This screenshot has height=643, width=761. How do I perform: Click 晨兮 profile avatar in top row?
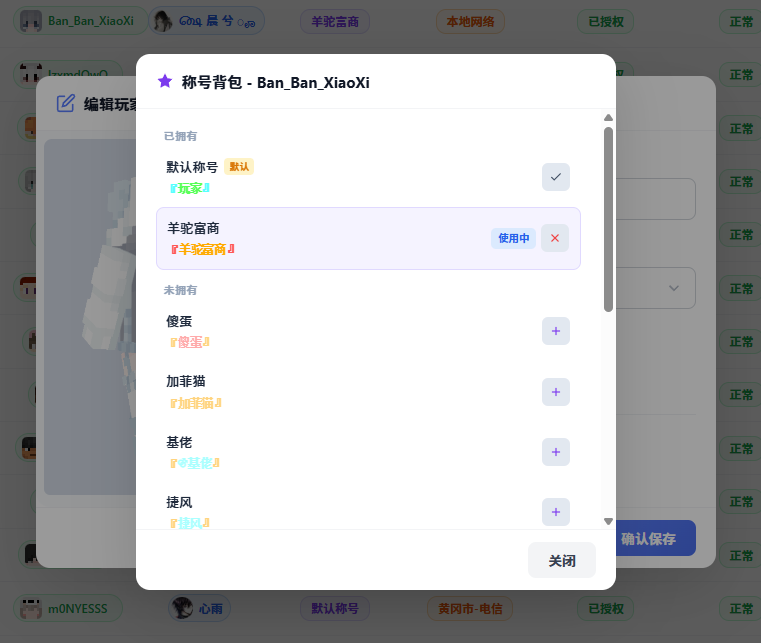(x=162, y=21)
